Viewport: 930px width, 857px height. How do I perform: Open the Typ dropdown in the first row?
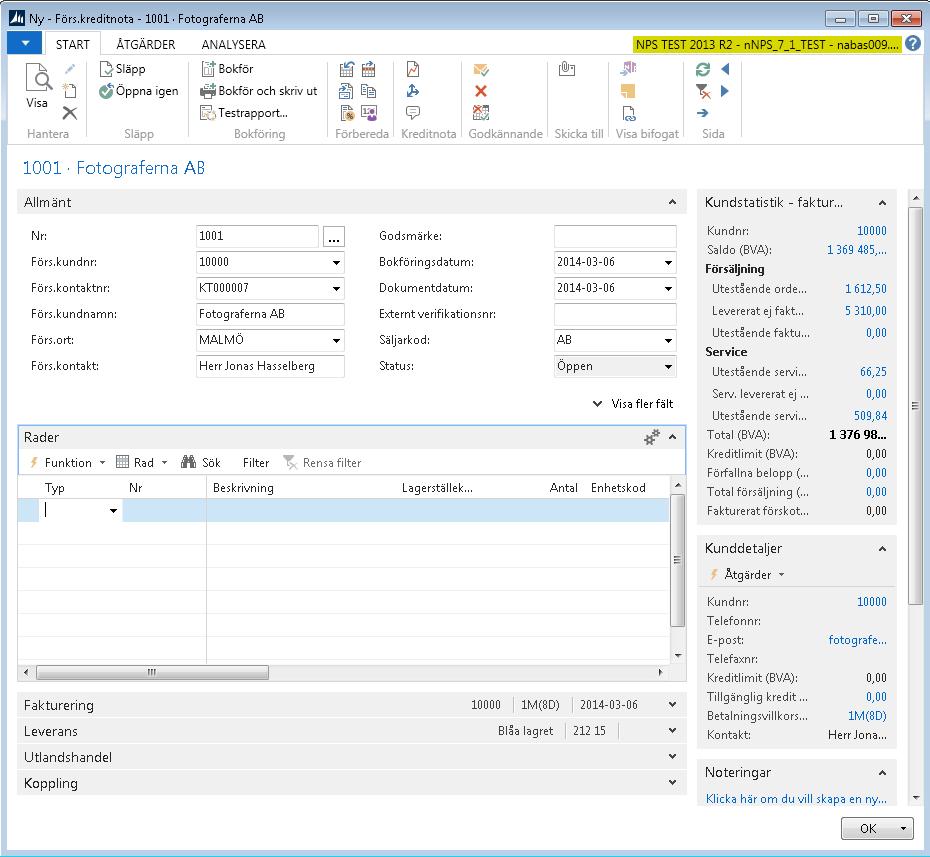pyautogui.click(x=113, y=511)
